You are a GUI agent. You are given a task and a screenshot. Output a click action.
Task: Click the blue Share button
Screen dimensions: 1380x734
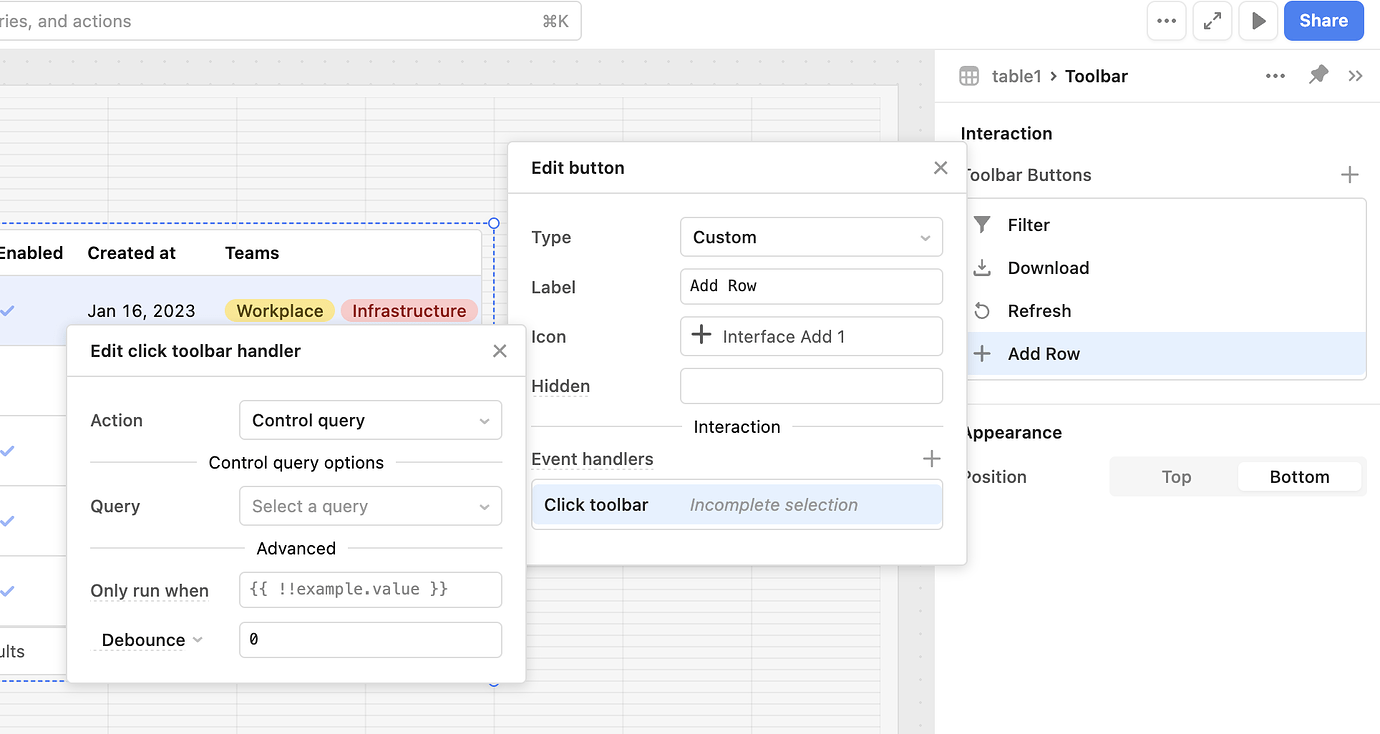pyautogui.click(x=1323, y=20)
